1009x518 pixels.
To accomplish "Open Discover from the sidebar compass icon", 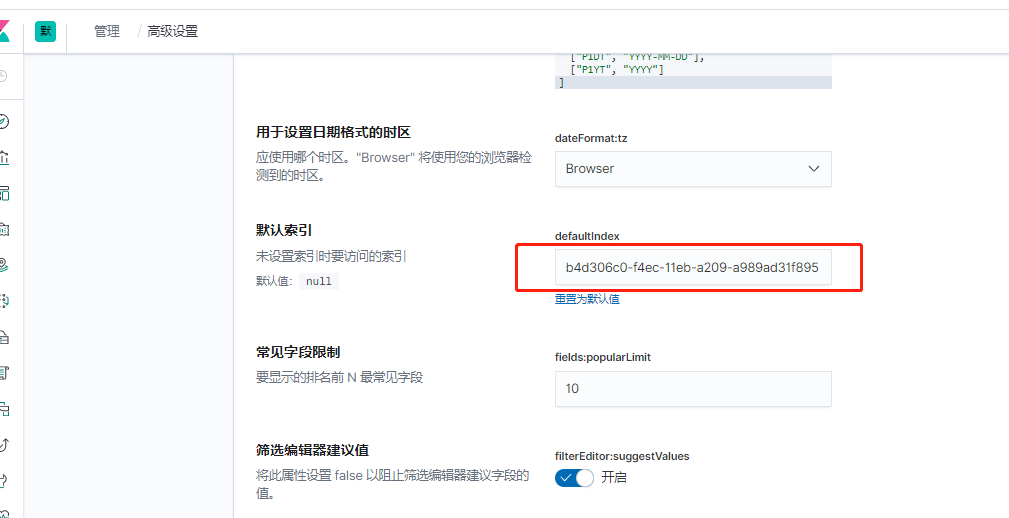I will [4, 122].
